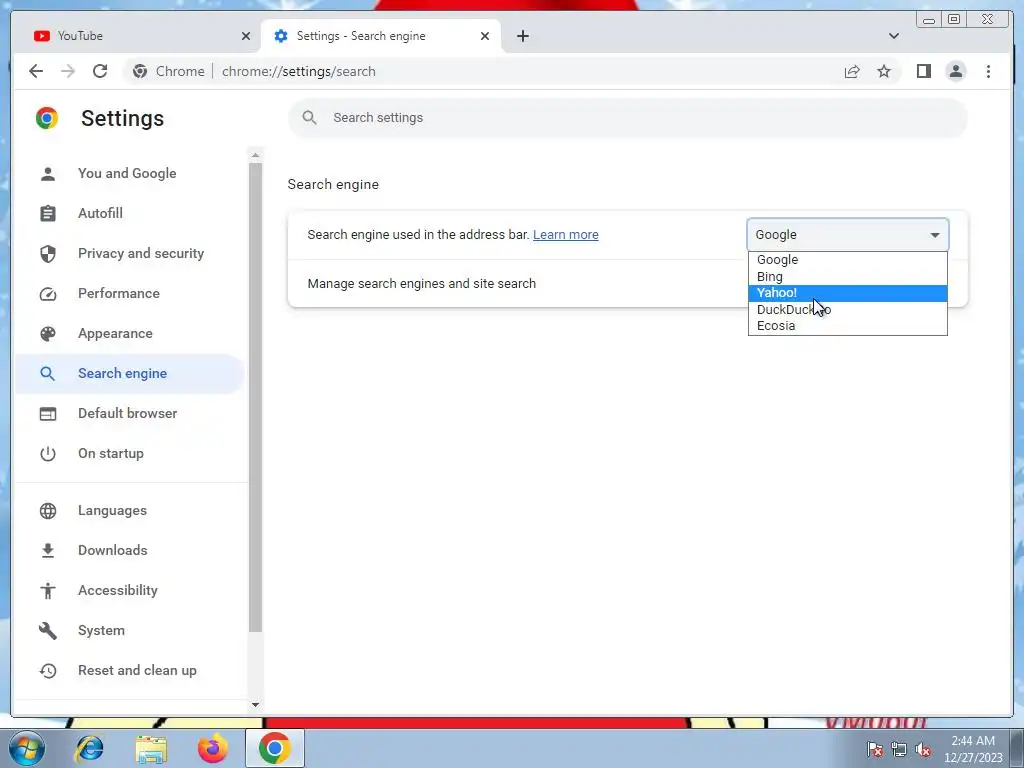Click the search engine dropdown showing Google
The width and height of the screenshot is (1024, 768).
pyautogui.click(x=848, y=234)
